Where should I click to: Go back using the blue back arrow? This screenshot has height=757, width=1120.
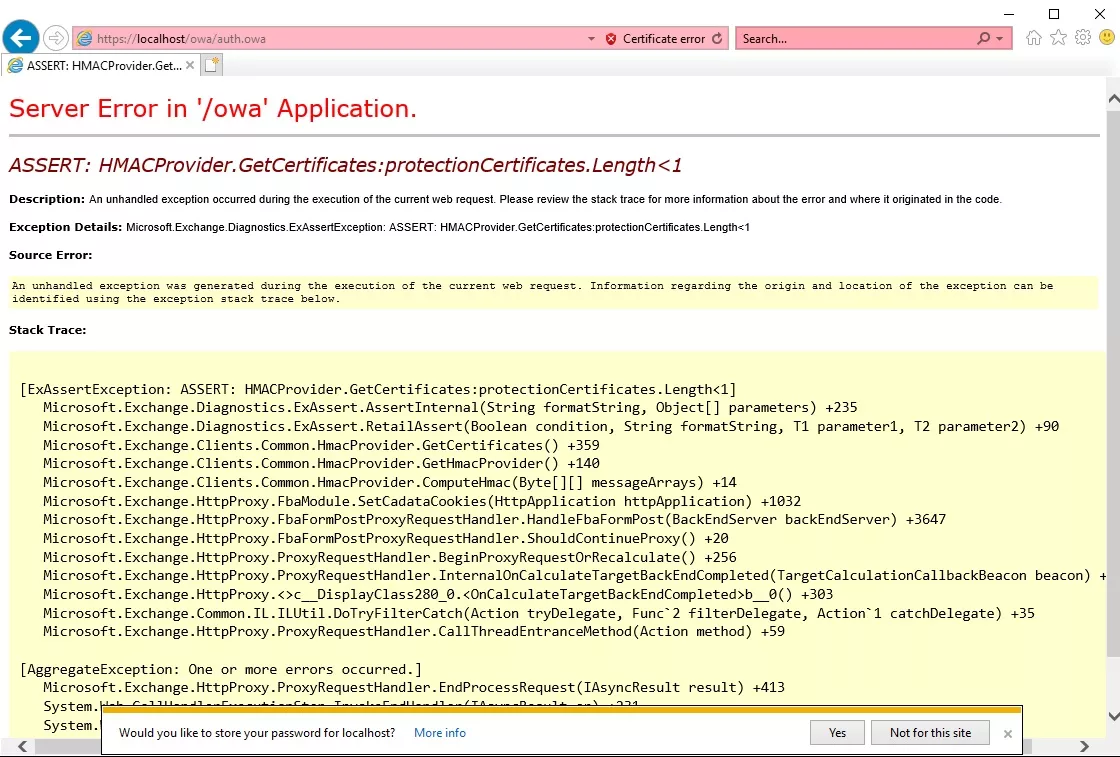point(21,37)
